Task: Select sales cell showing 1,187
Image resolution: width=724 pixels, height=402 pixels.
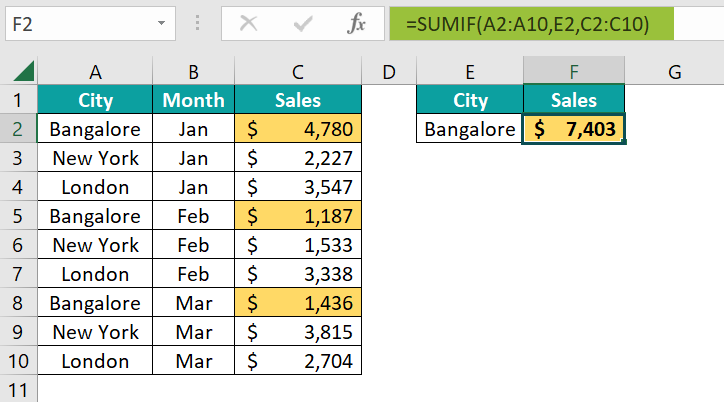Action: [298, 216]
